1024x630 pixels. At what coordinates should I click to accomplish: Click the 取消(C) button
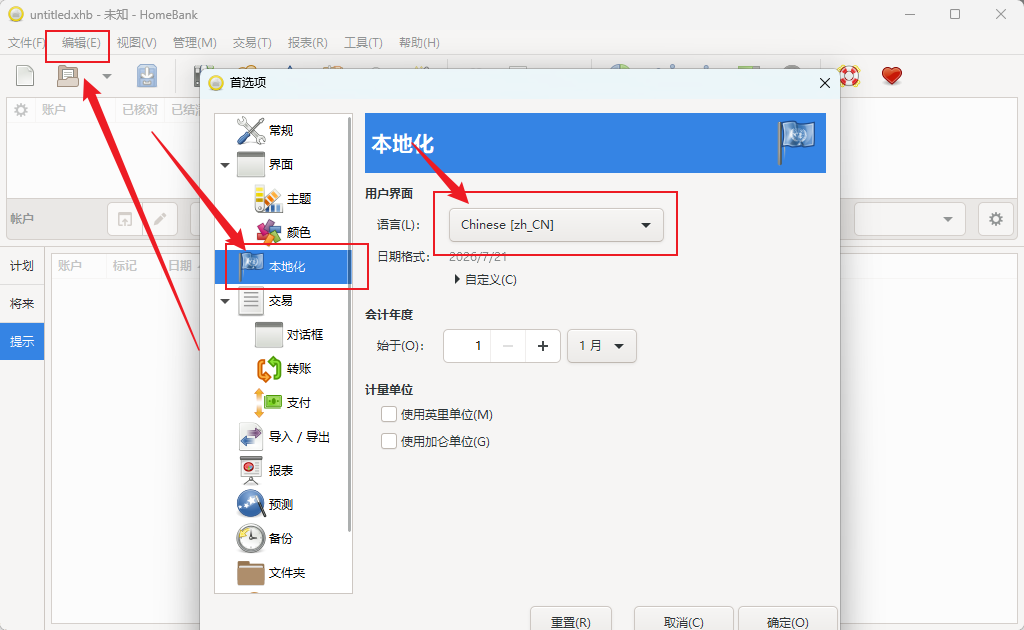tap(684, 621)
